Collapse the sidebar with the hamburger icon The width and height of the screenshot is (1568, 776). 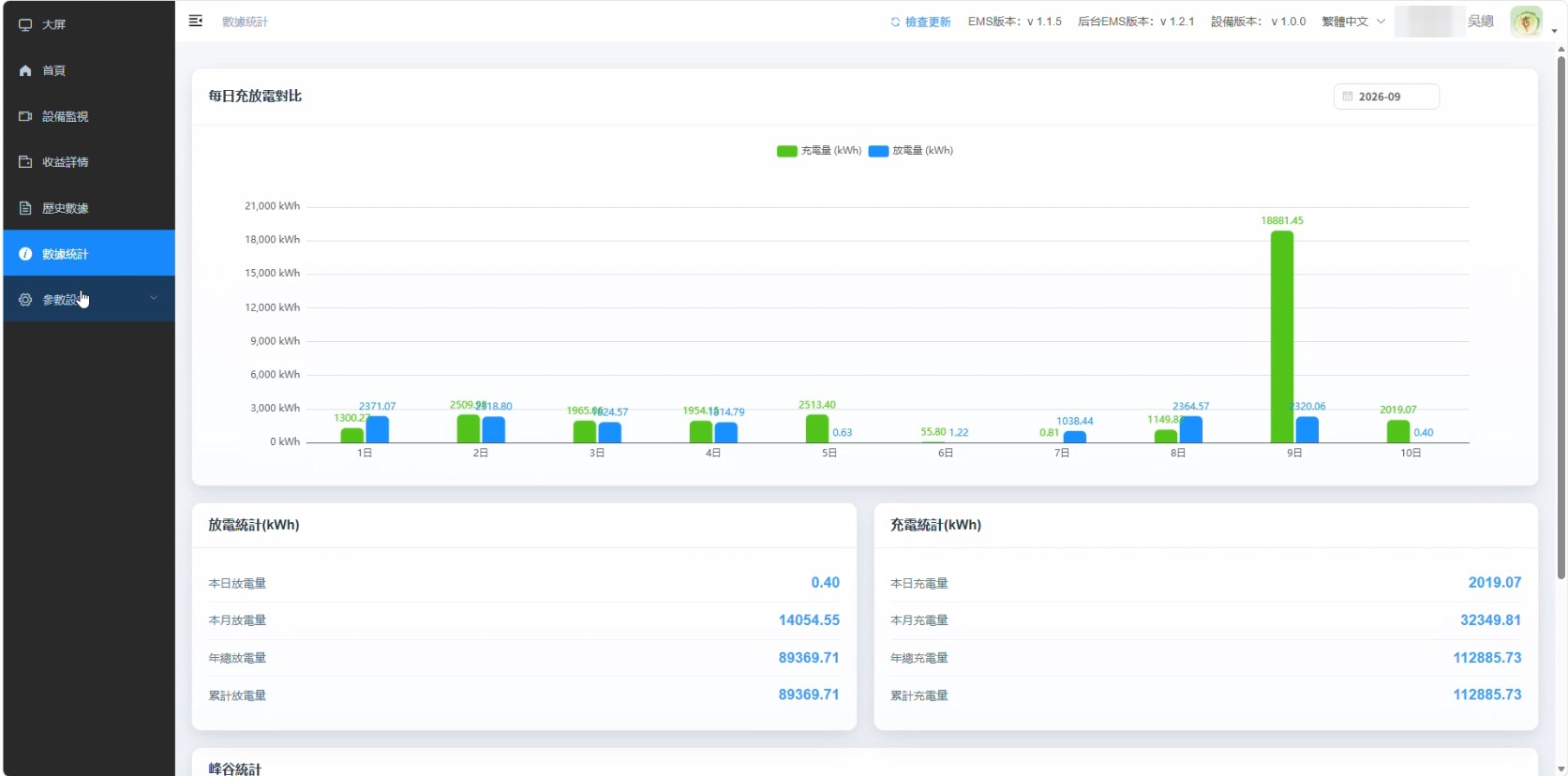coord(195,21)
